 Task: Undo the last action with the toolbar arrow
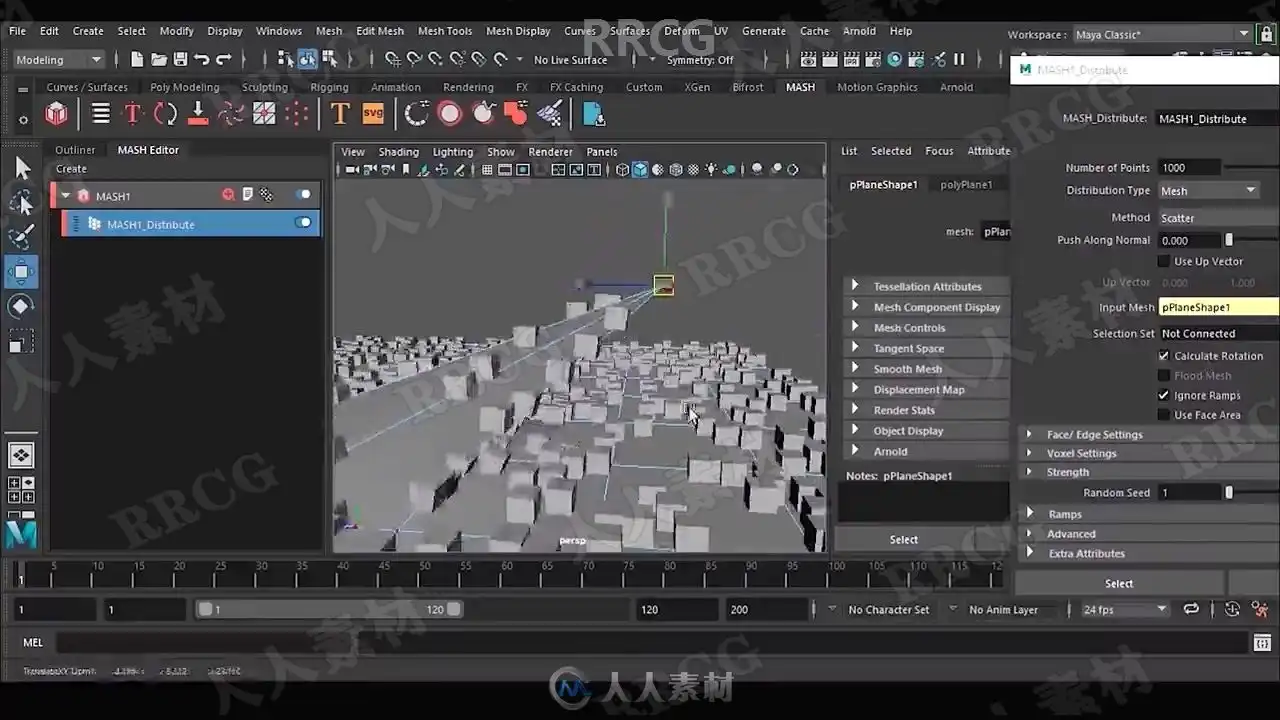pos(202,60)
